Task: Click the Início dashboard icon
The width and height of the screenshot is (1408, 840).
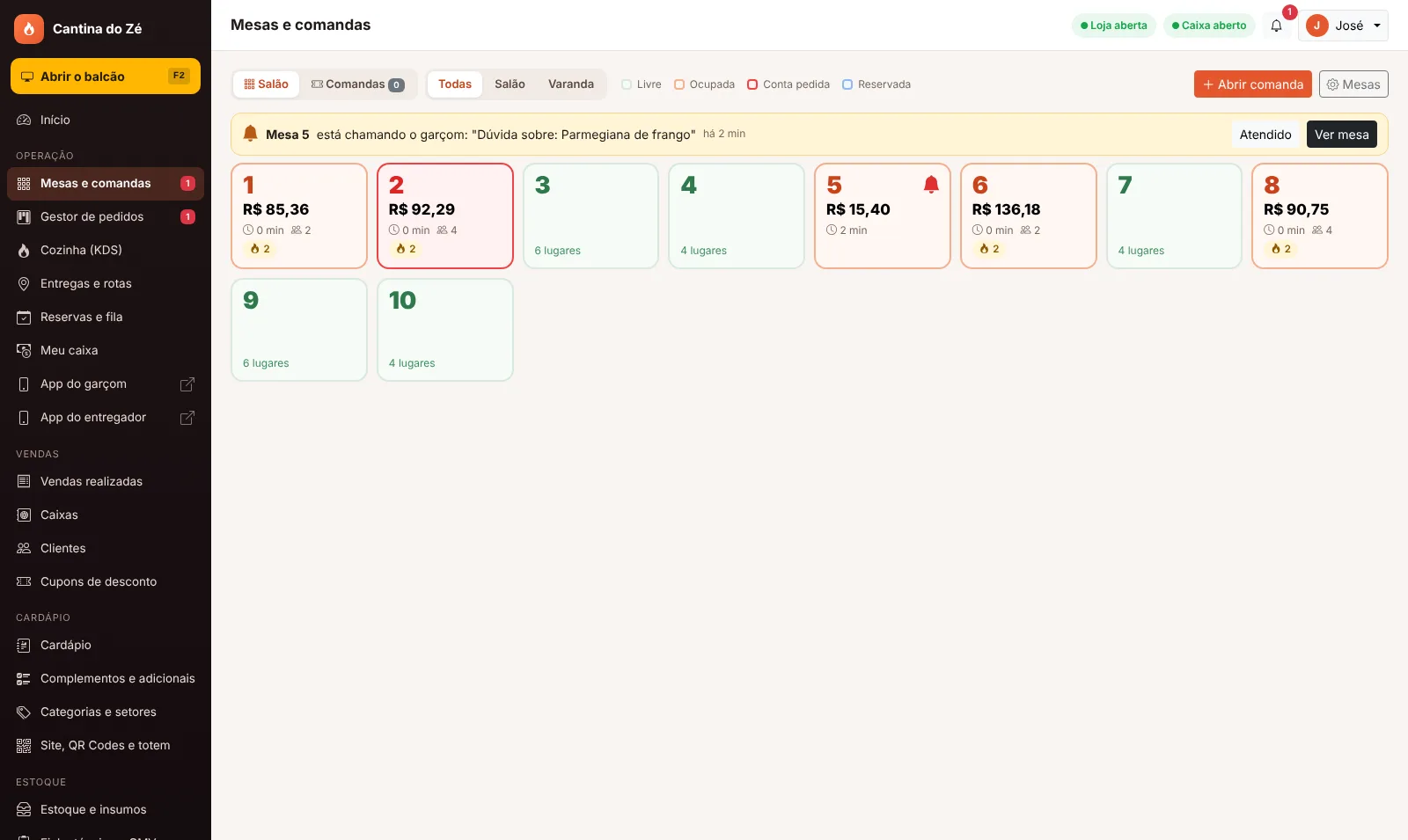Action: pos(24,121)
